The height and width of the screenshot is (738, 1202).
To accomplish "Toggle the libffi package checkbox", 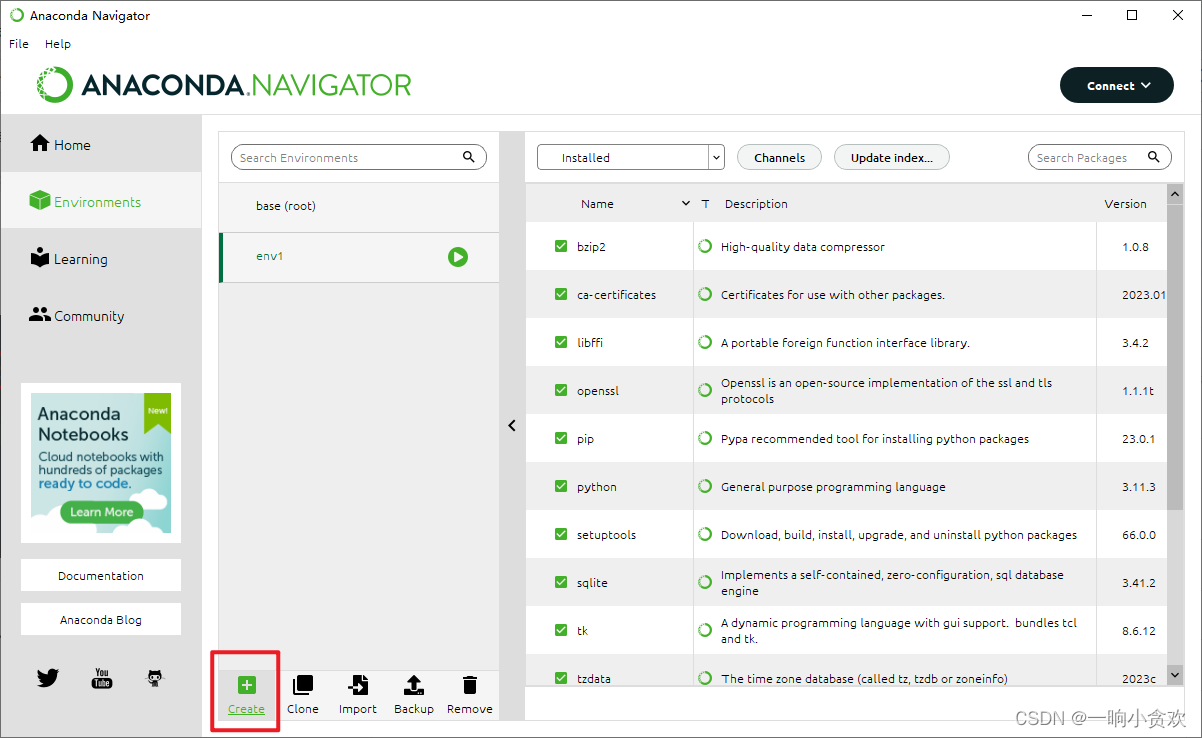I will coord(561,342).
